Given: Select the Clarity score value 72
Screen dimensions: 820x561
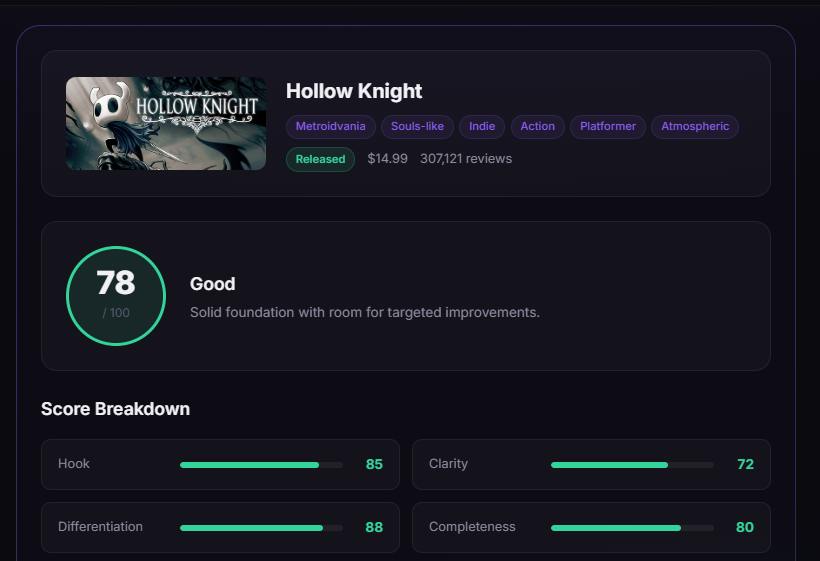Looking at the screenshot, I should click(x=745, y=465).
